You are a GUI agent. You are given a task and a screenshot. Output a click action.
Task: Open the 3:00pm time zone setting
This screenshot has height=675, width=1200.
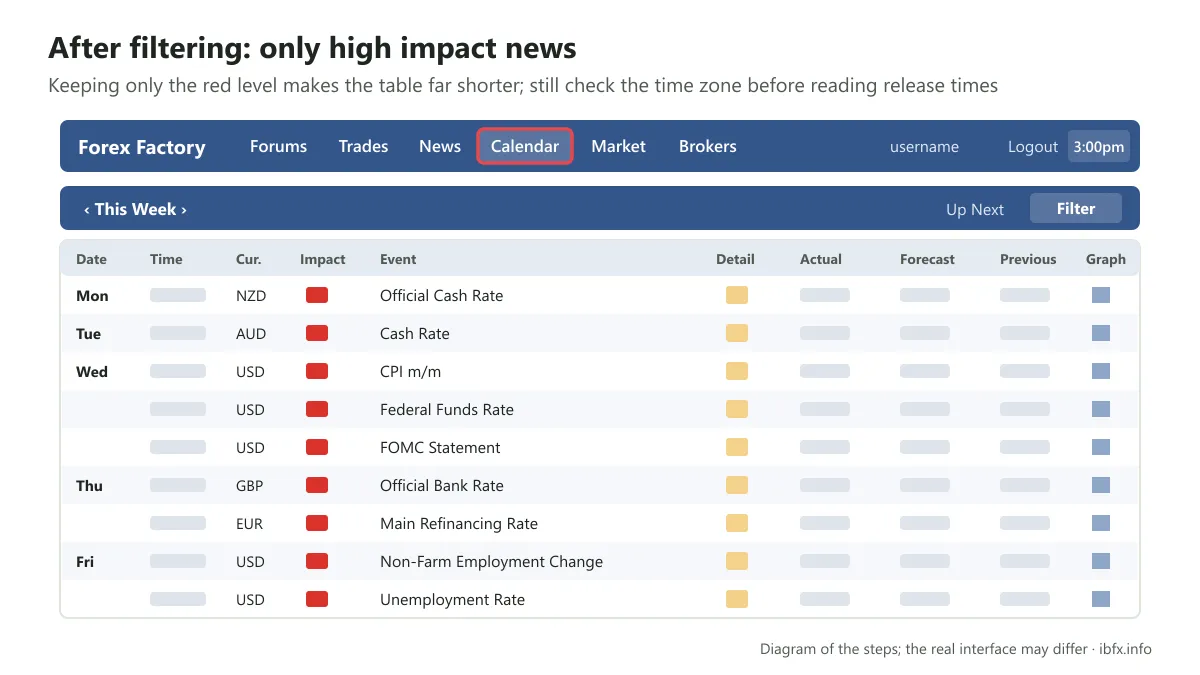click(x=1099, y=146)
